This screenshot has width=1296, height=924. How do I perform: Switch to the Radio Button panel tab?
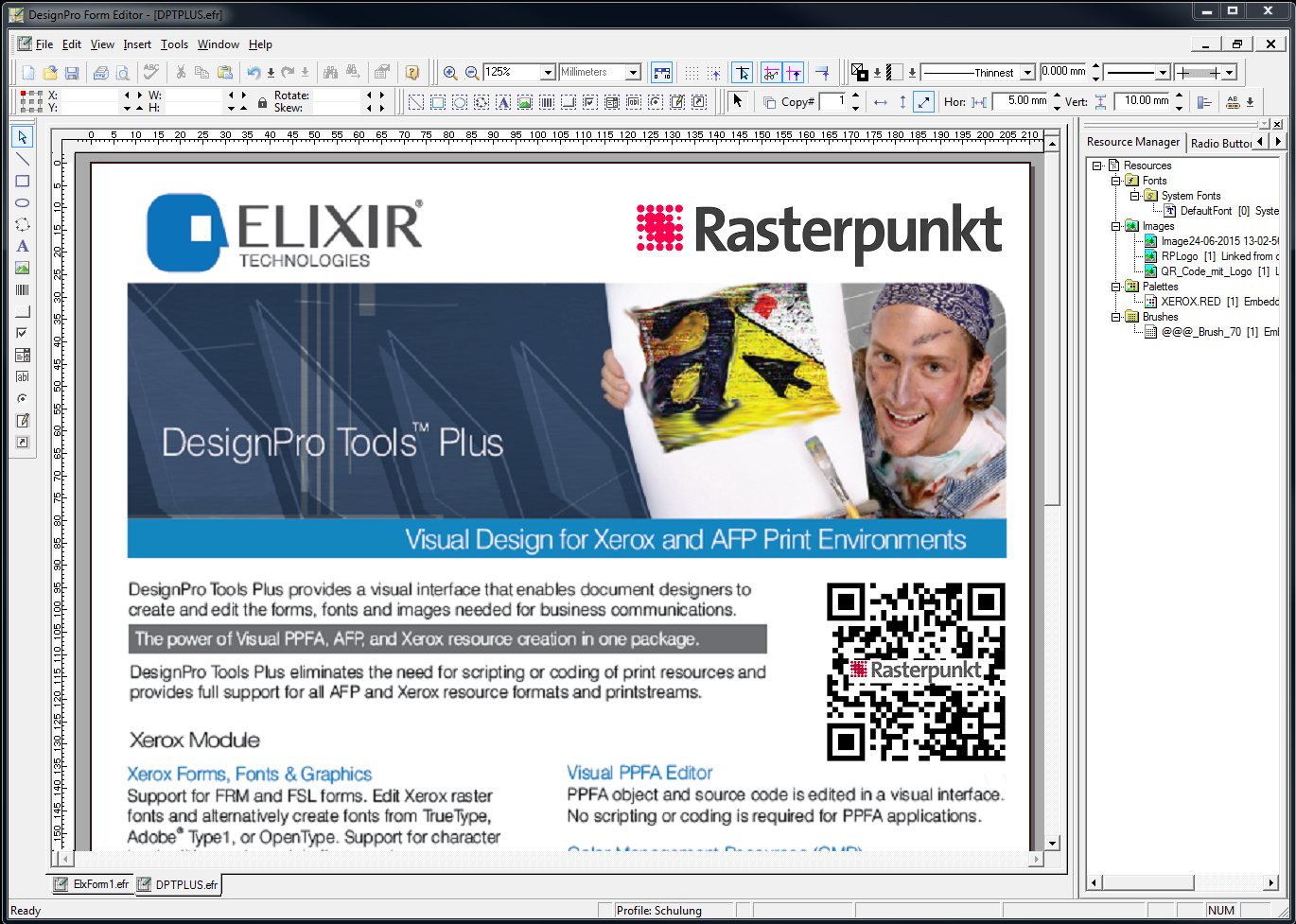(1221, 143)
